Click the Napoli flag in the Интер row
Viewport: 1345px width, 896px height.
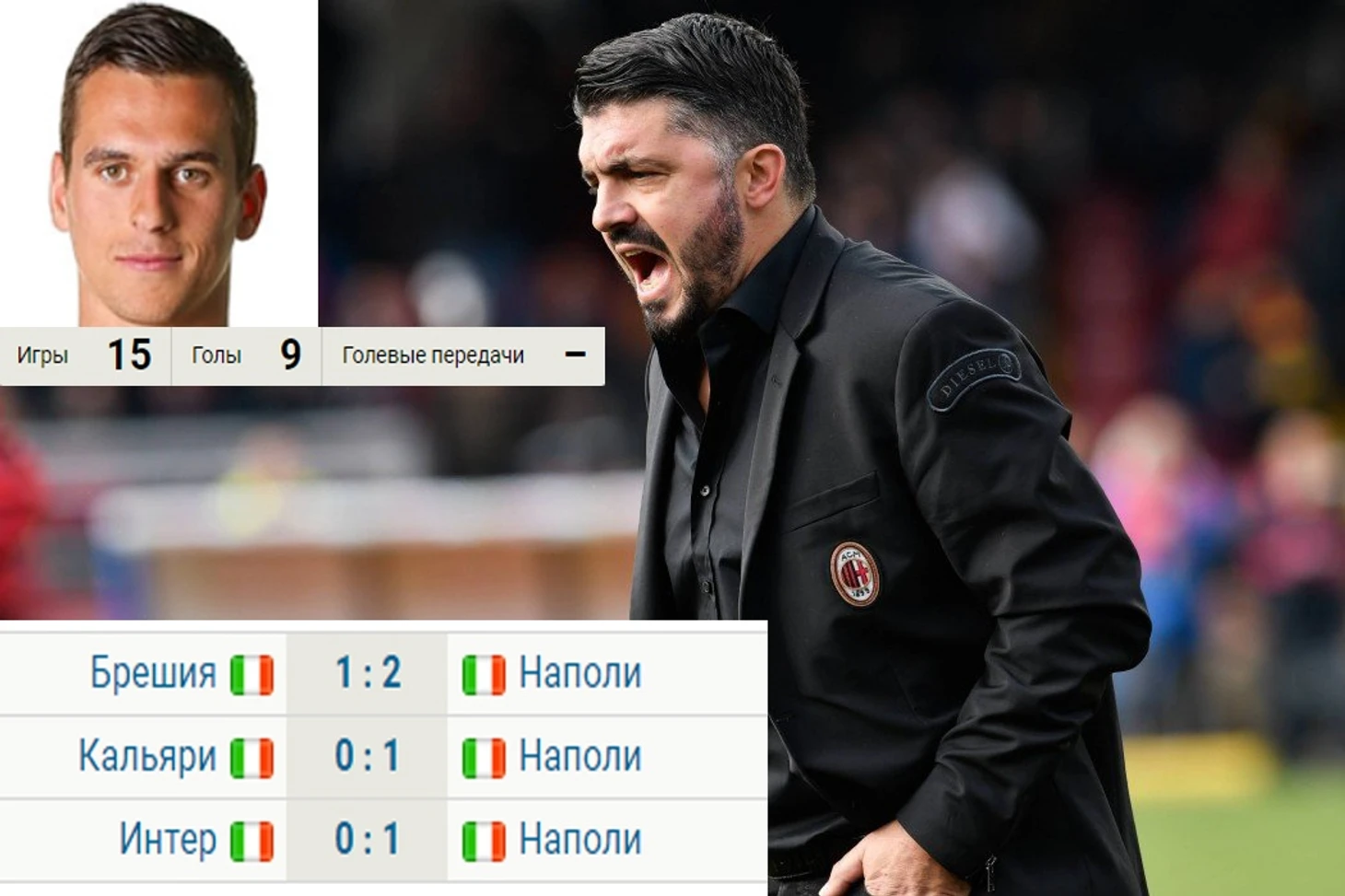(484, 841)
